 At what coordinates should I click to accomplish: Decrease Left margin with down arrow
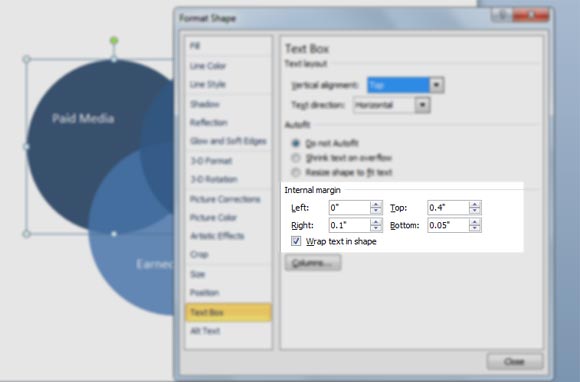point(376,211)
